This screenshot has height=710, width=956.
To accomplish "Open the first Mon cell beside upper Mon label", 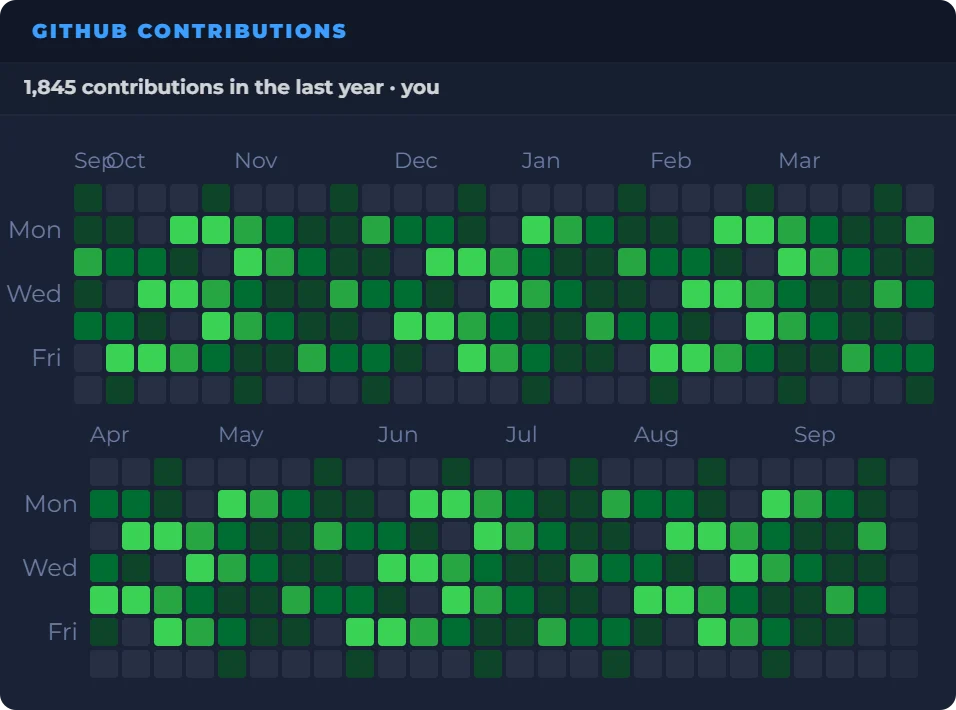I will point(88,230).
